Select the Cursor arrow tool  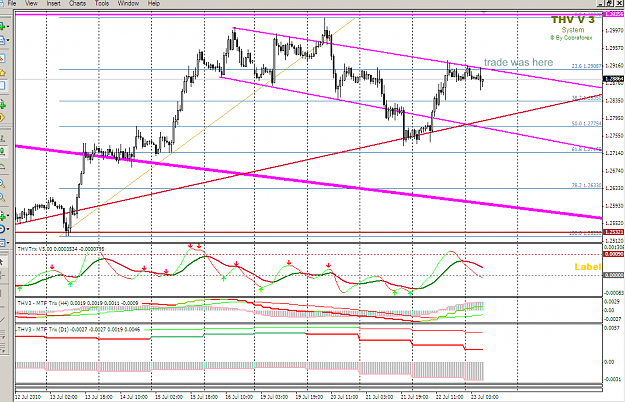pyautogui.click(x=2, y=261)
